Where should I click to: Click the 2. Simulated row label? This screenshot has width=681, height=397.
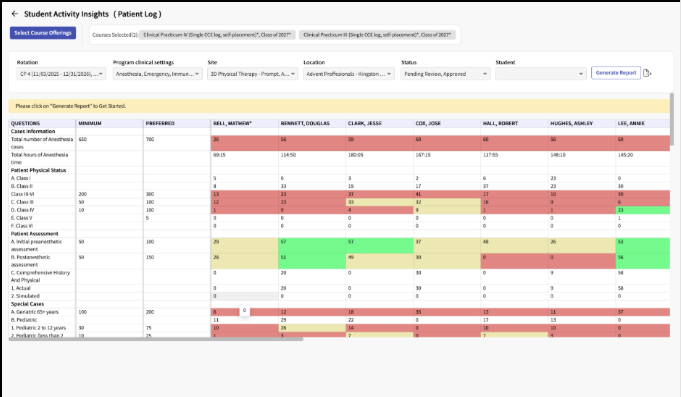tap(25, 296)
